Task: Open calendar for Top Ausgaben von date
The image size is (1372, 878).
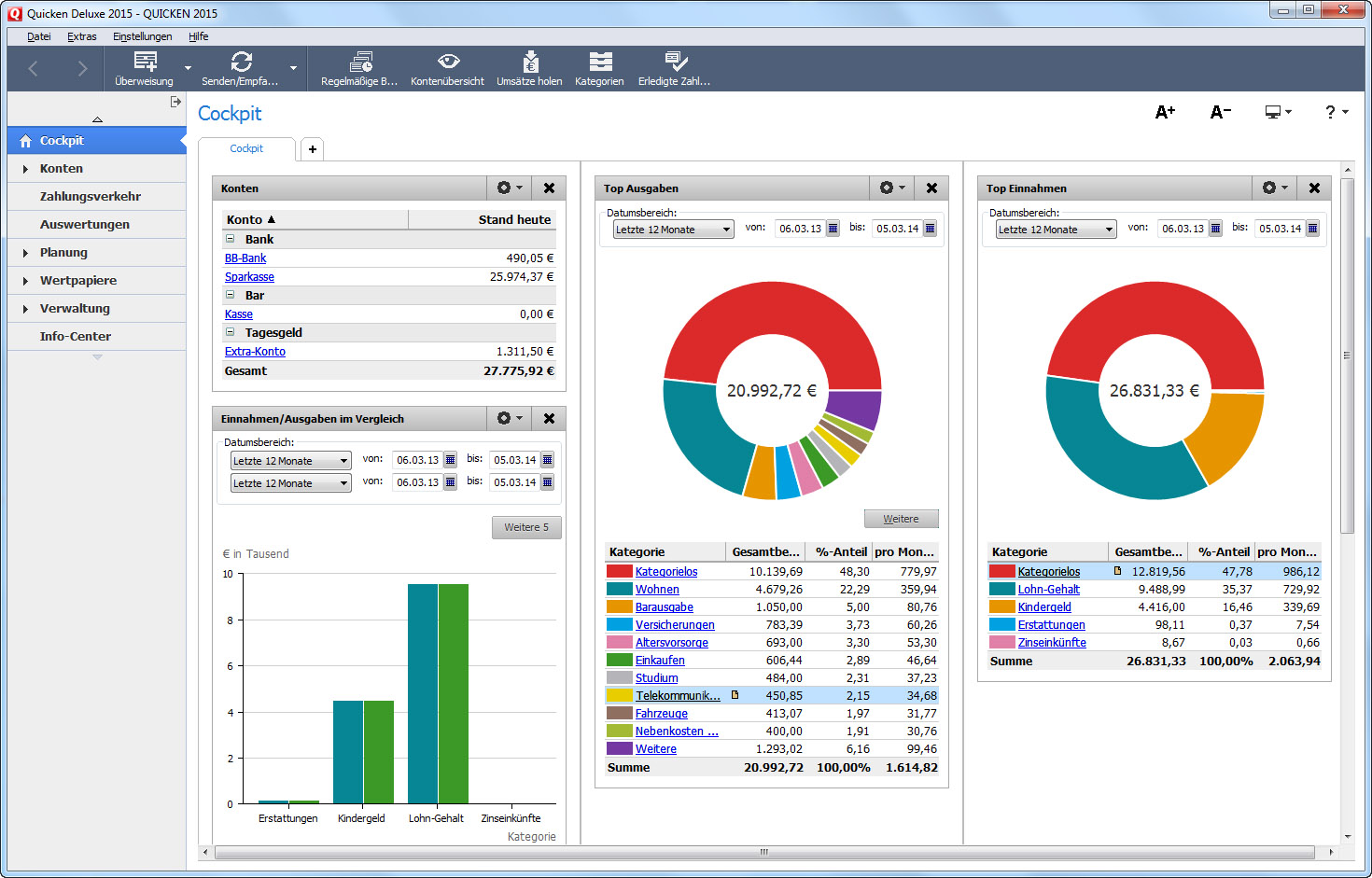Action: [833, 229]
